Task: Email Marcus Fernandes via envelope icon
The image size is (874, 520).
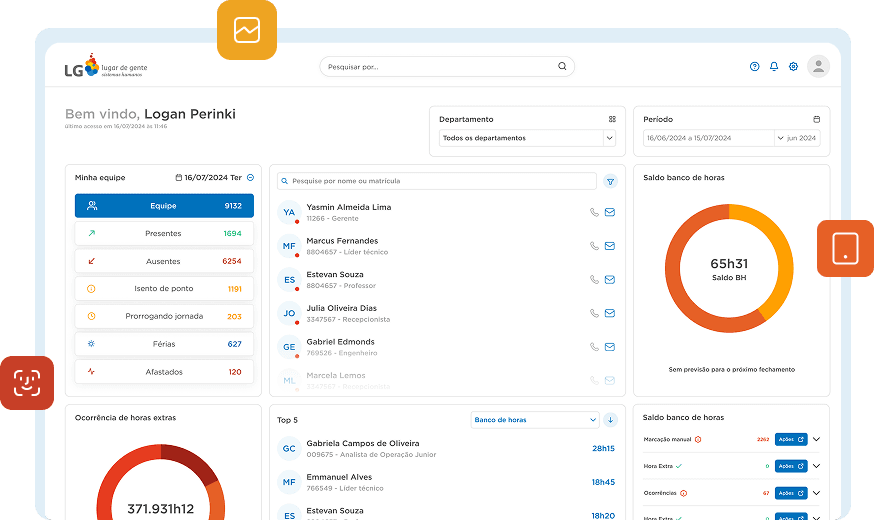Action: point(610,246)
